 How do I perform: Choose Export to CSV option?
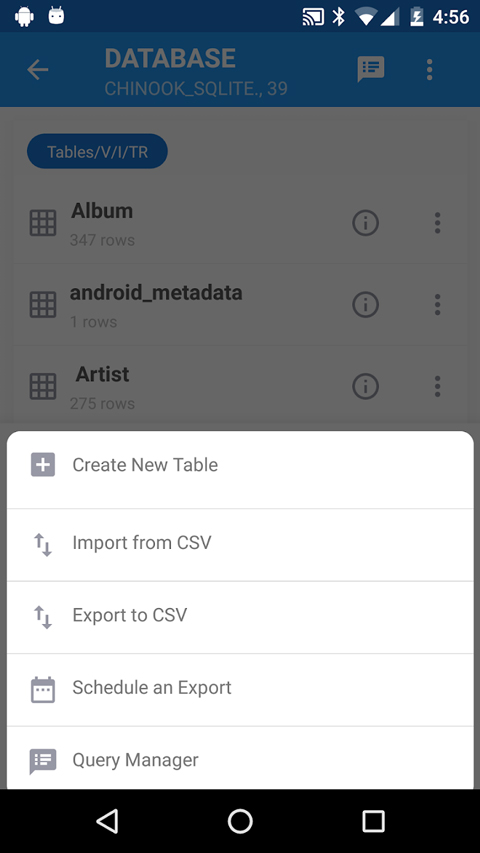240,617
